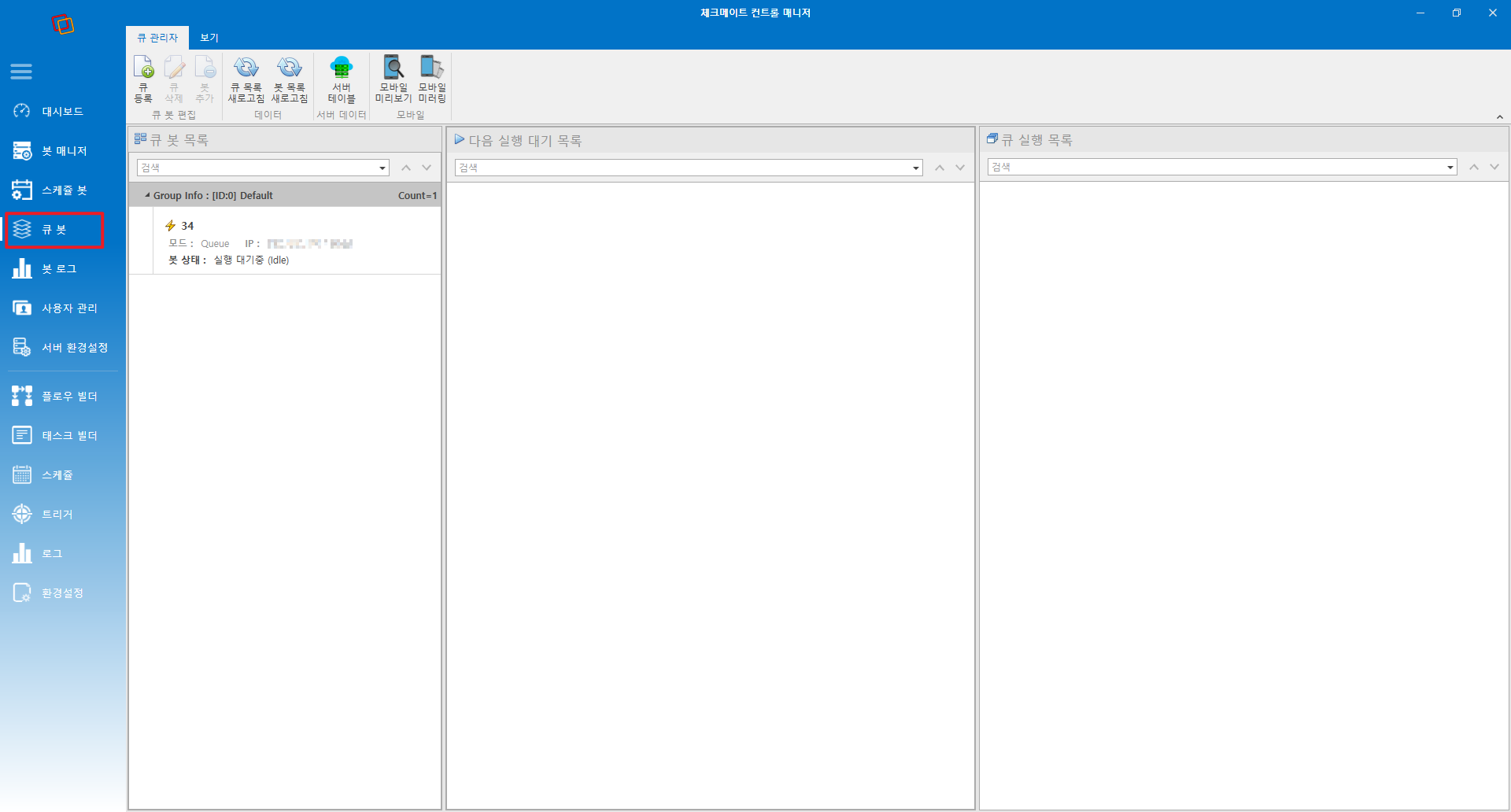Switch to the 보기 ribbon tab
The height and width of the screenshot is (812, 1511).
pyautogui.click(x=209, y=38)
